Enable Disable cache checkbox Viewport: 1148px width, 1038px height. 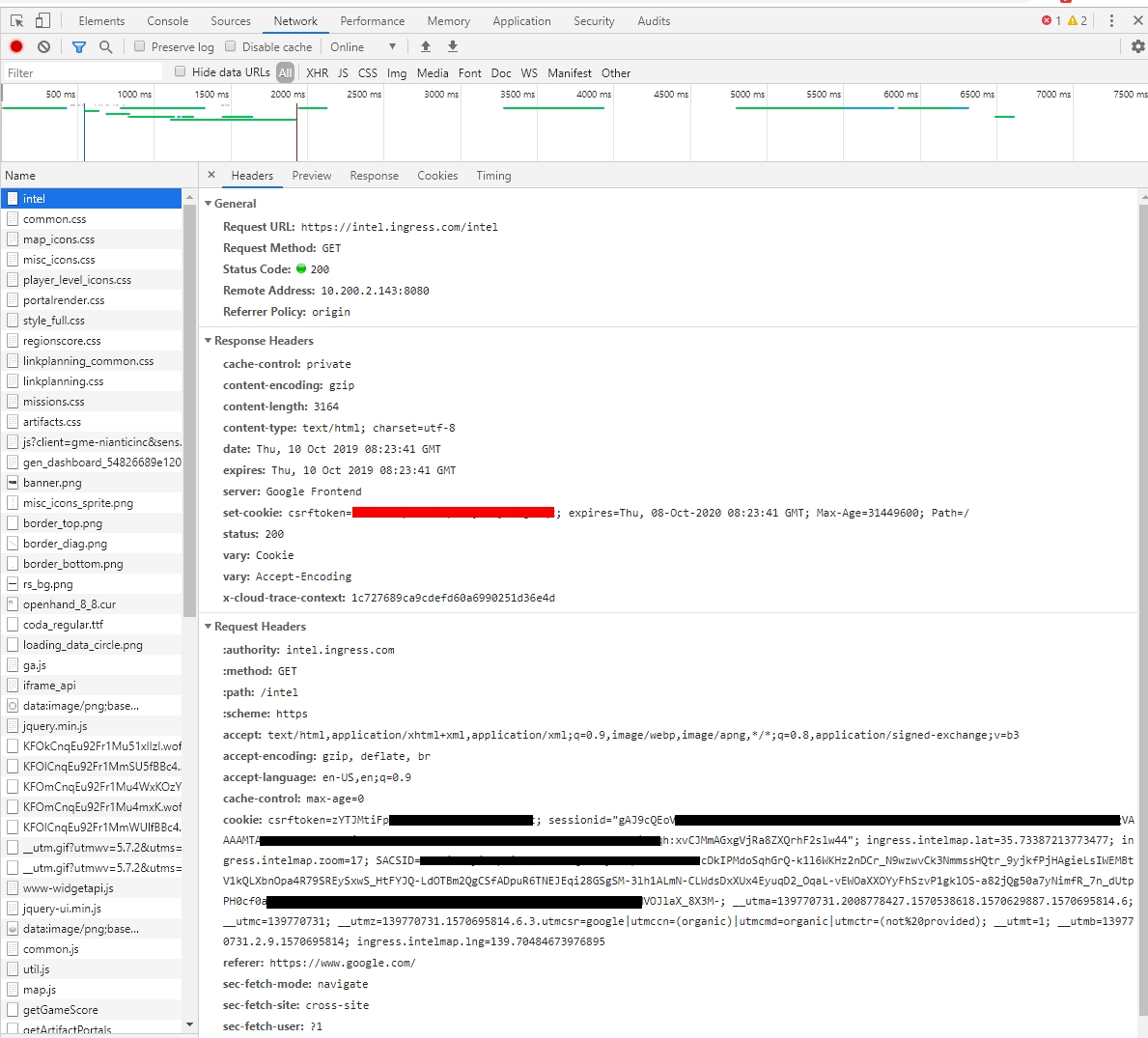click(230, 47)
